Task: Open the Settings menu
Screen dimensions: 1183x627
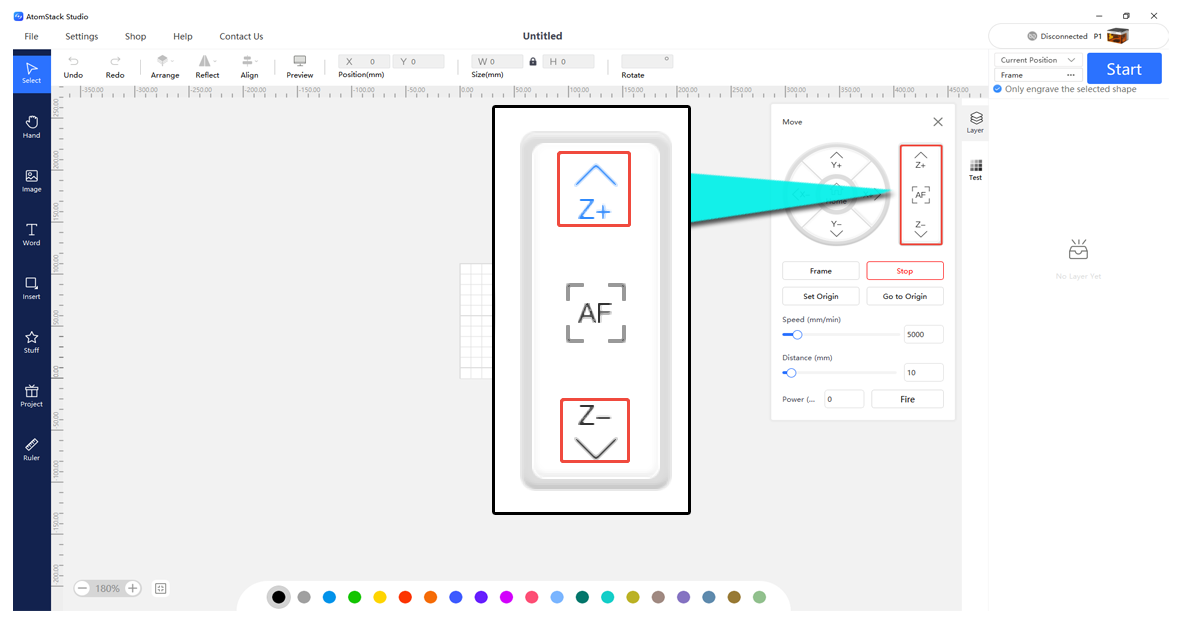Action: coord(81,36)
